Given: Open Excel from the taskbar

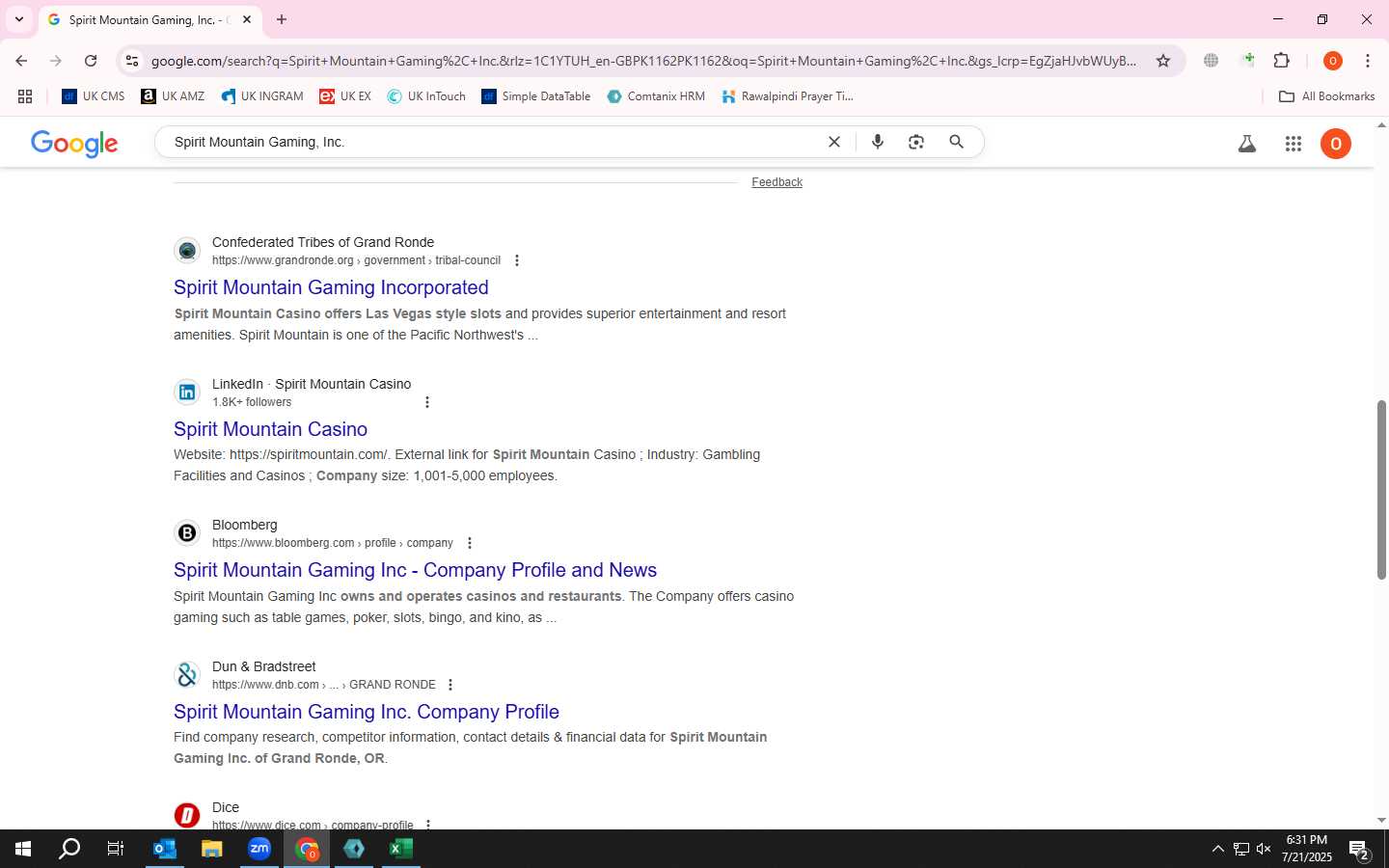Looking at the screenshot, I should pyautogui.click(x=401, y=849).
